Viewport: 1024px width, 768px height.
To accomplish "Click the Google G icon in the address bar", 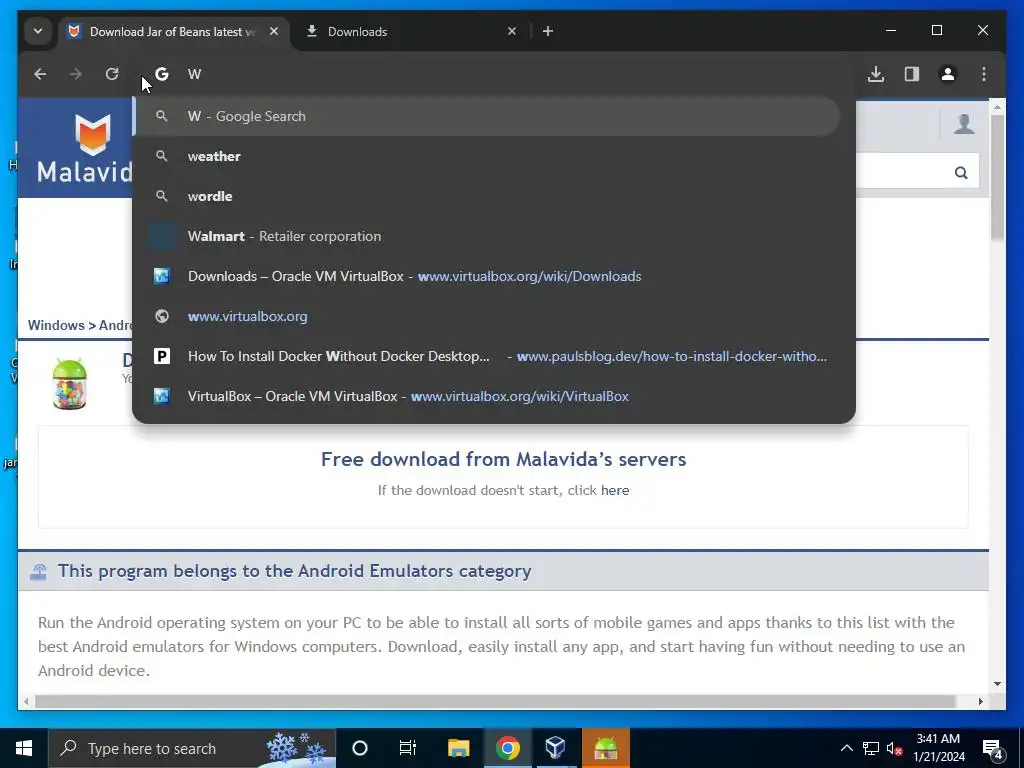I will pos(161,74).
